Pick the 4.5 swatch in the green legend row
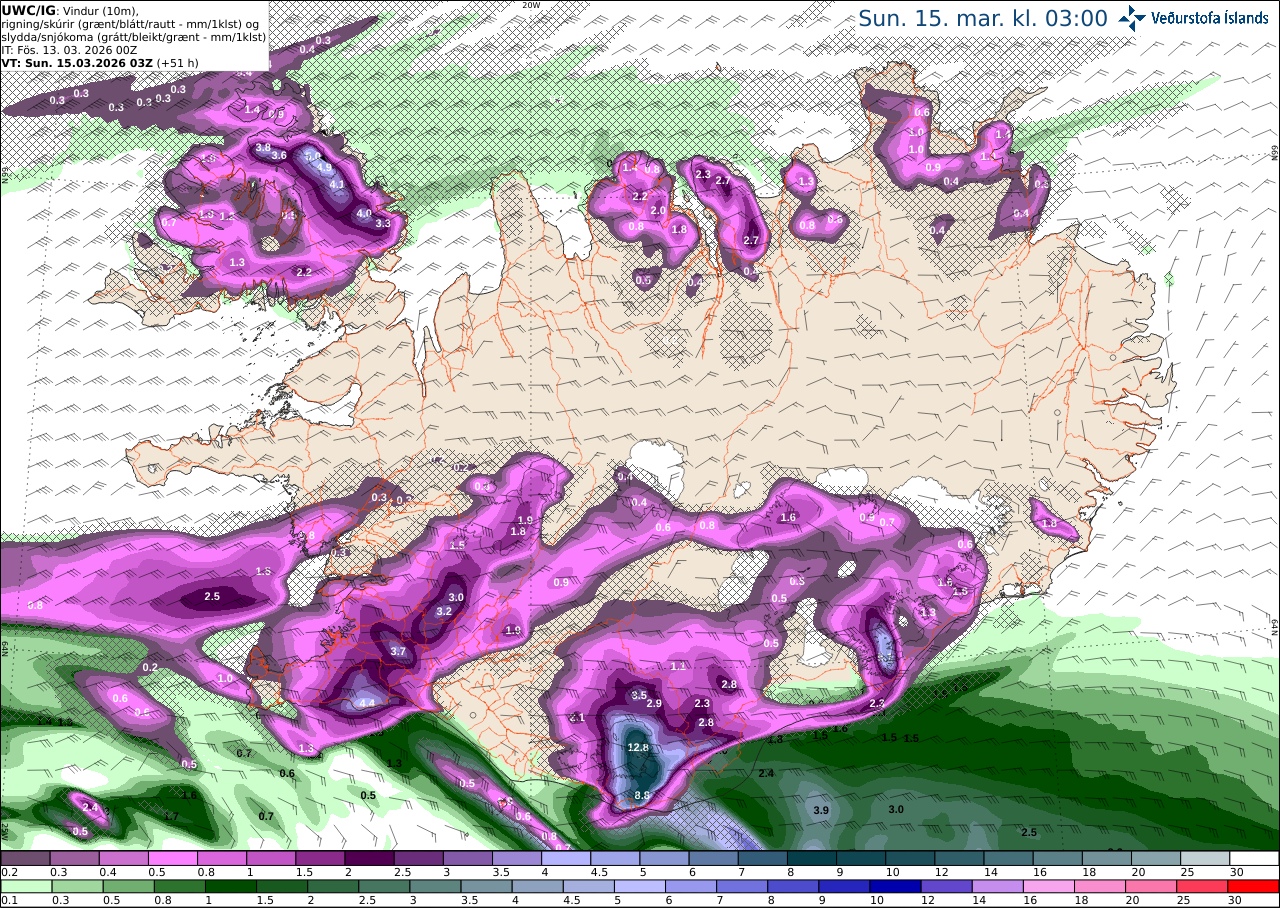The height and width of the screenshot is (908, 1280). (590, 886)
